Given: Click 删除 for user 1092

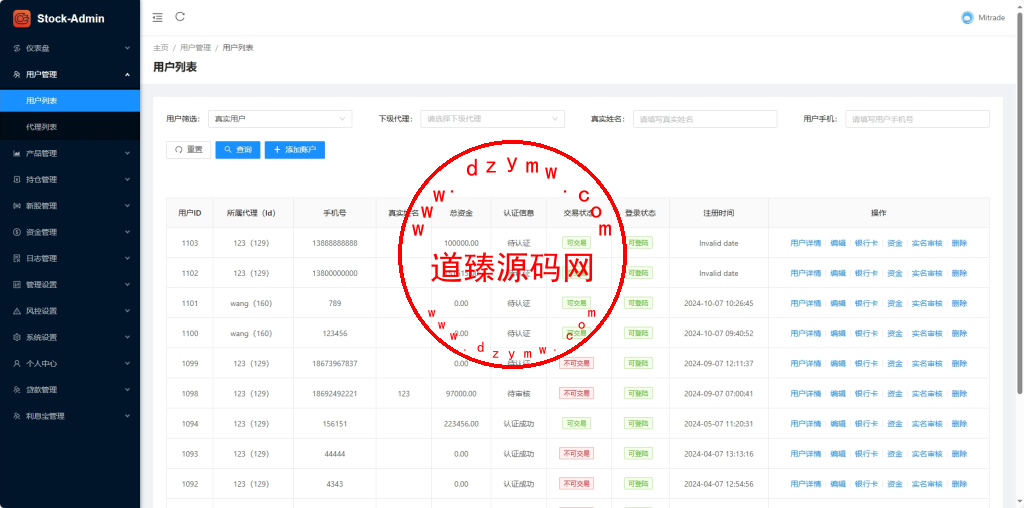Looking at the screenshot, I should (959, 484).
